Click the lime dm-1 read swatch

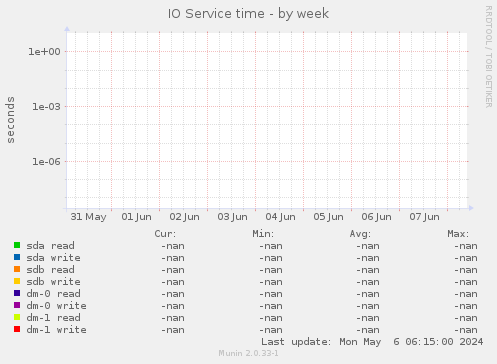[x=17, y=317]
